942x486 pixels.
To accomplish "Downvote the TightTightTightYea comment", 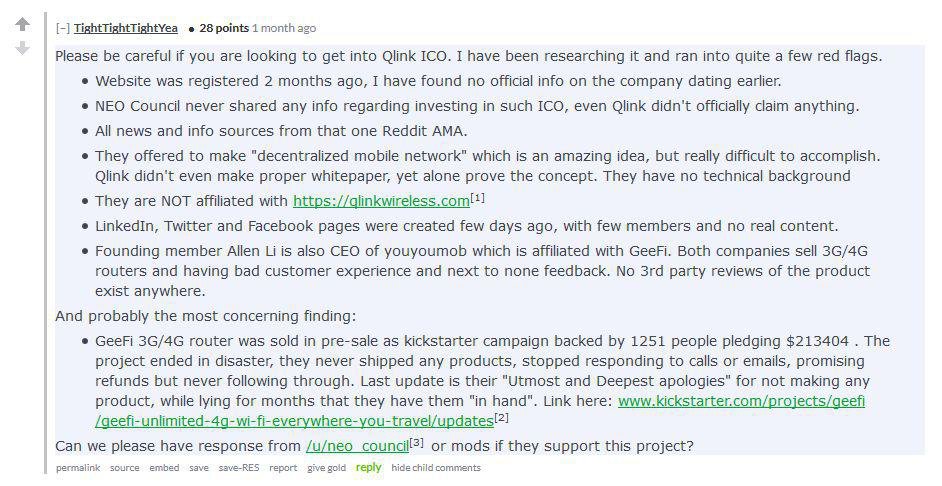I will click(22, 48).
